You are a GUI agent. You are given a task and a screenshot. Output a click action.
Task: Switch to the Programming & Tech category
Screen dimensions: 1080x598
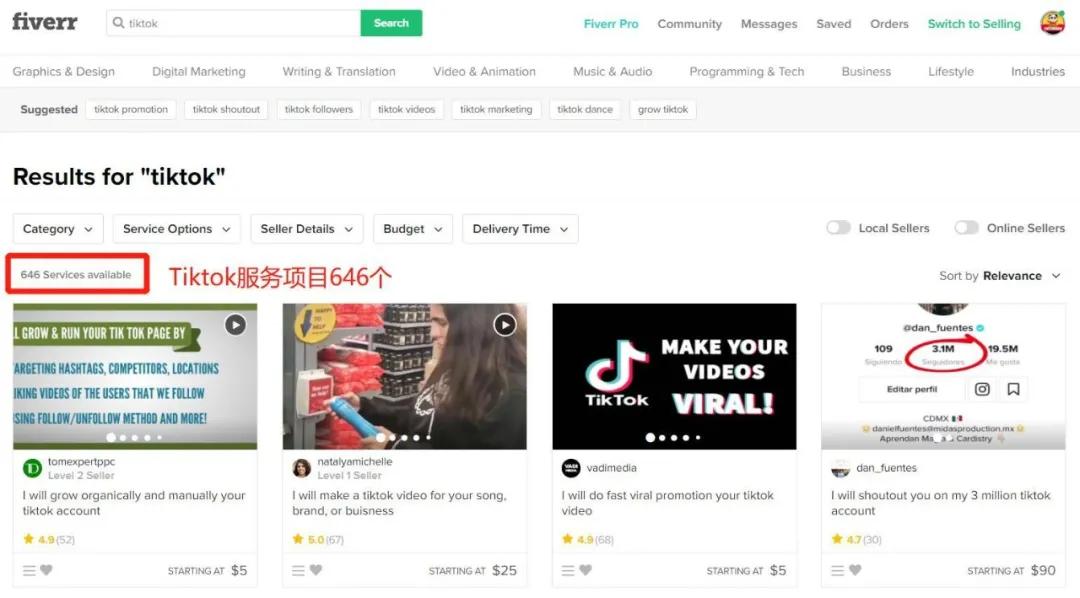pyautogui.click(x=747, y=71)
